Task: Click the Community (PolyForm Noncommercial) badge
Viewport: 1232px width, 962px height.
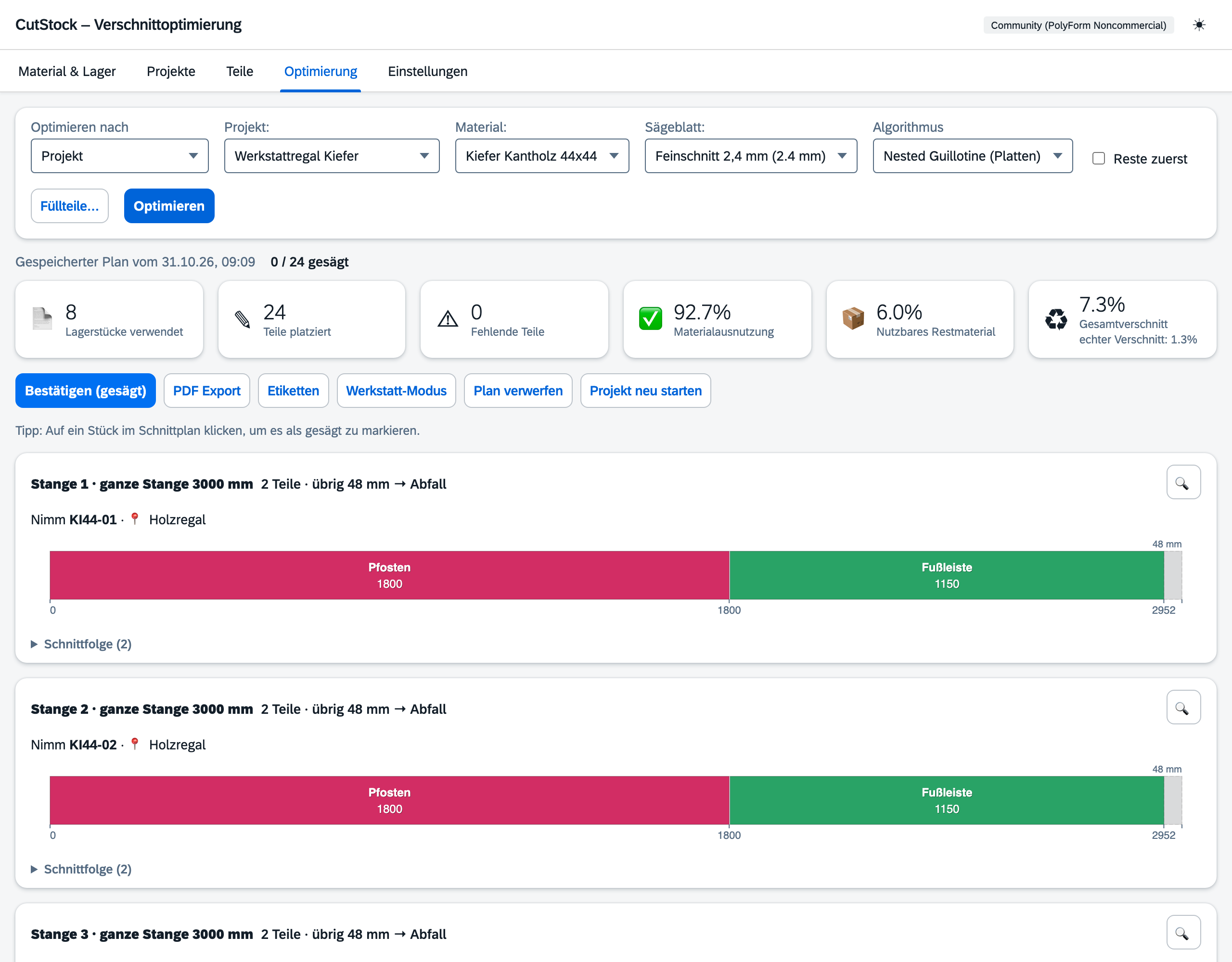Action: click(1078, 25)
